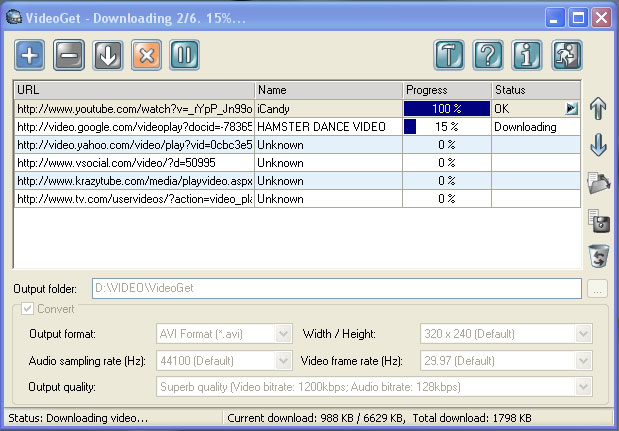
Task: Click the Add video (plus) toolbar button
Action: click(30, 54)
